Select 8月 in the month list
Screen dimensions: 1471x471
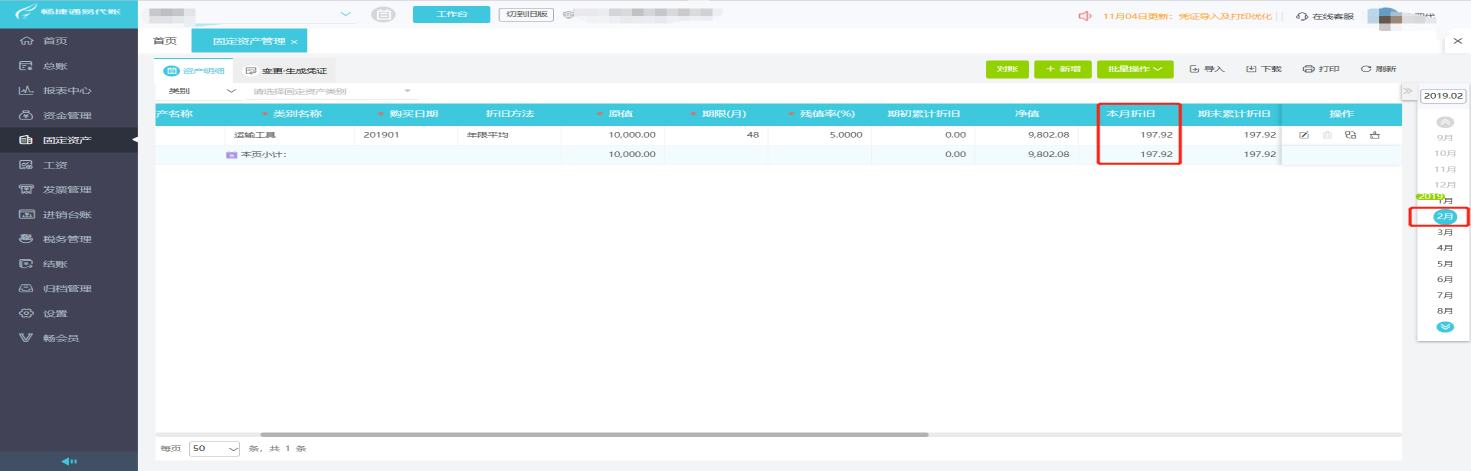click(1444, 312)
